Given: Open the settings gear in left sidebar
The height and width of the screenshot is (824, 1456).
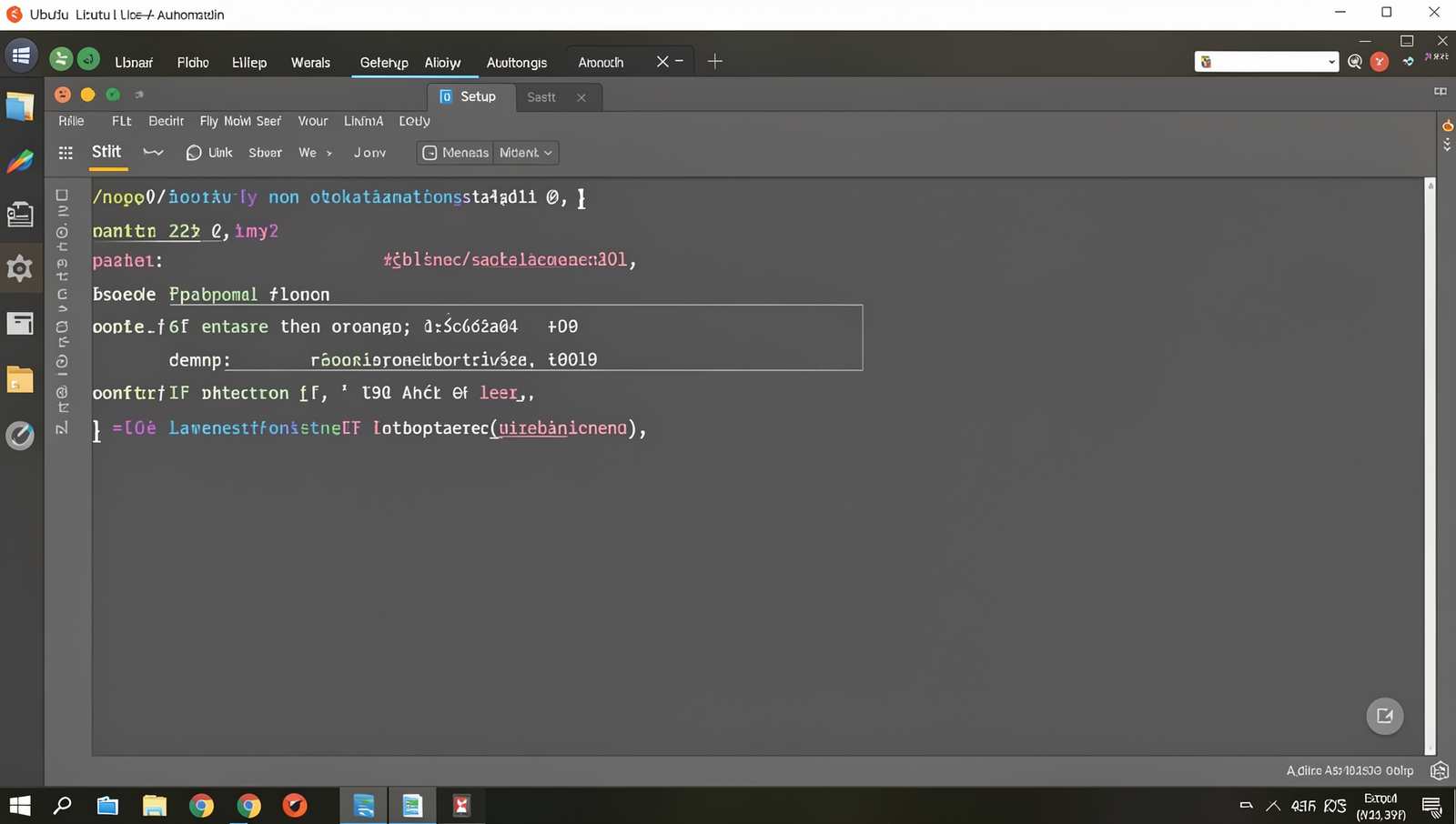Looking at the screenshot, I should tap(20, 268).
